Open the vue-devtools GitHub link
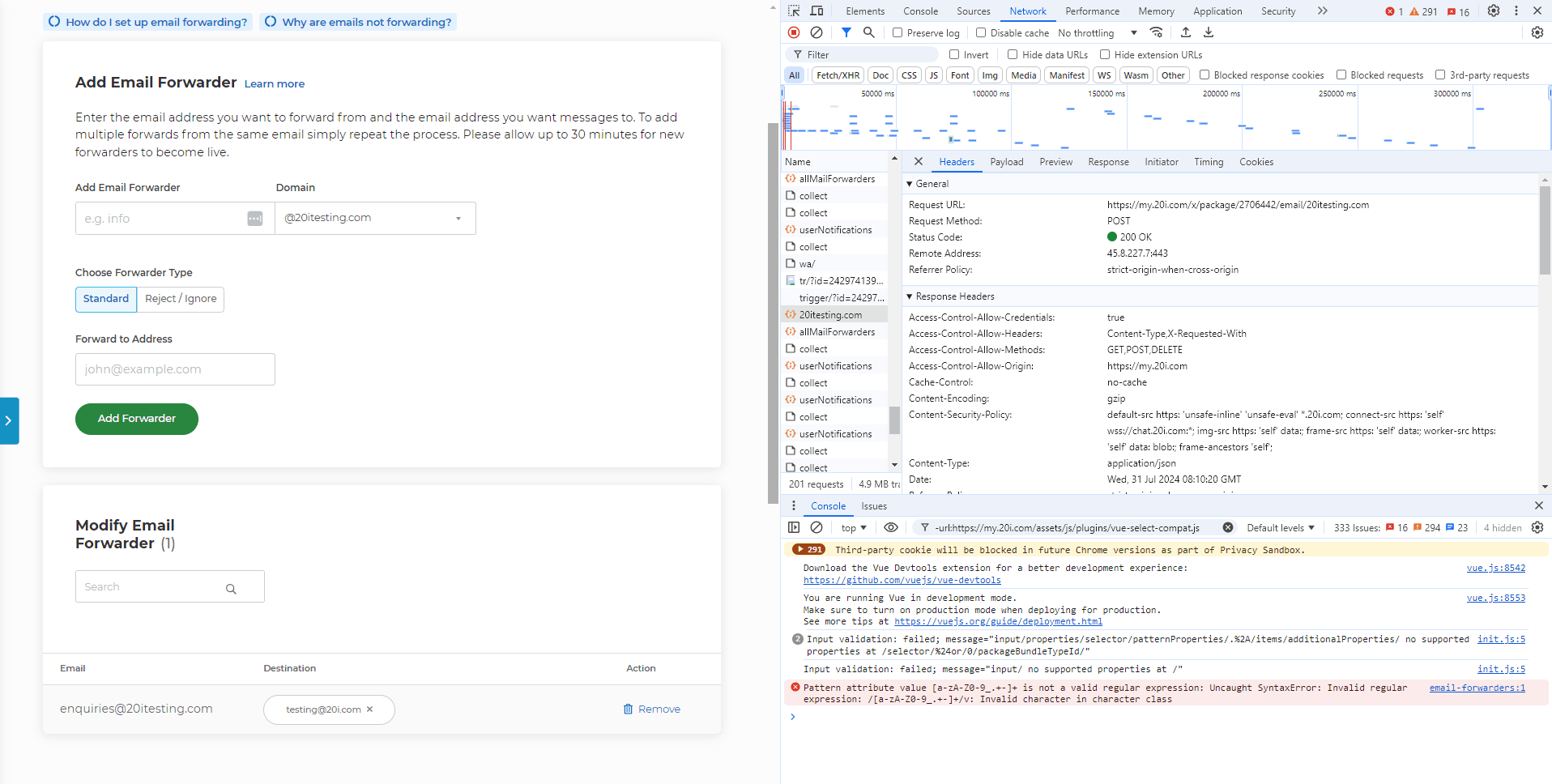 pyautogui.click(x=902, y=581)
